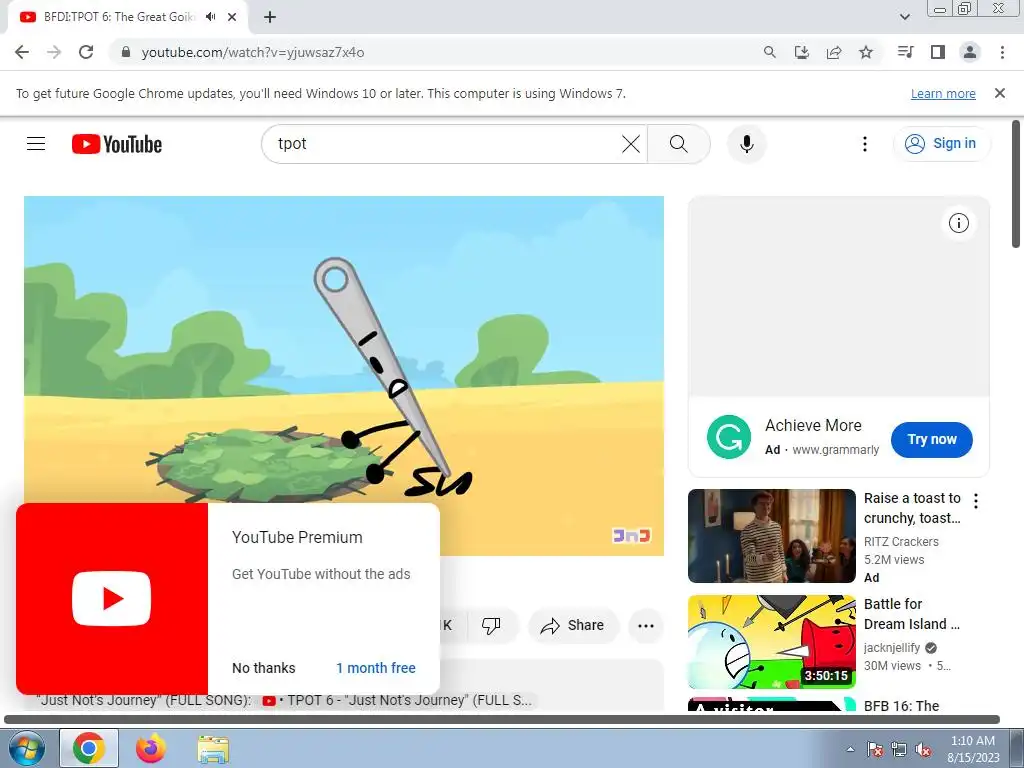The width and height of the screenshot is (1024, 768).
Task: Open the YouTube hamburger guide menu
Action: pyautogui.click(x=36, y=144)
